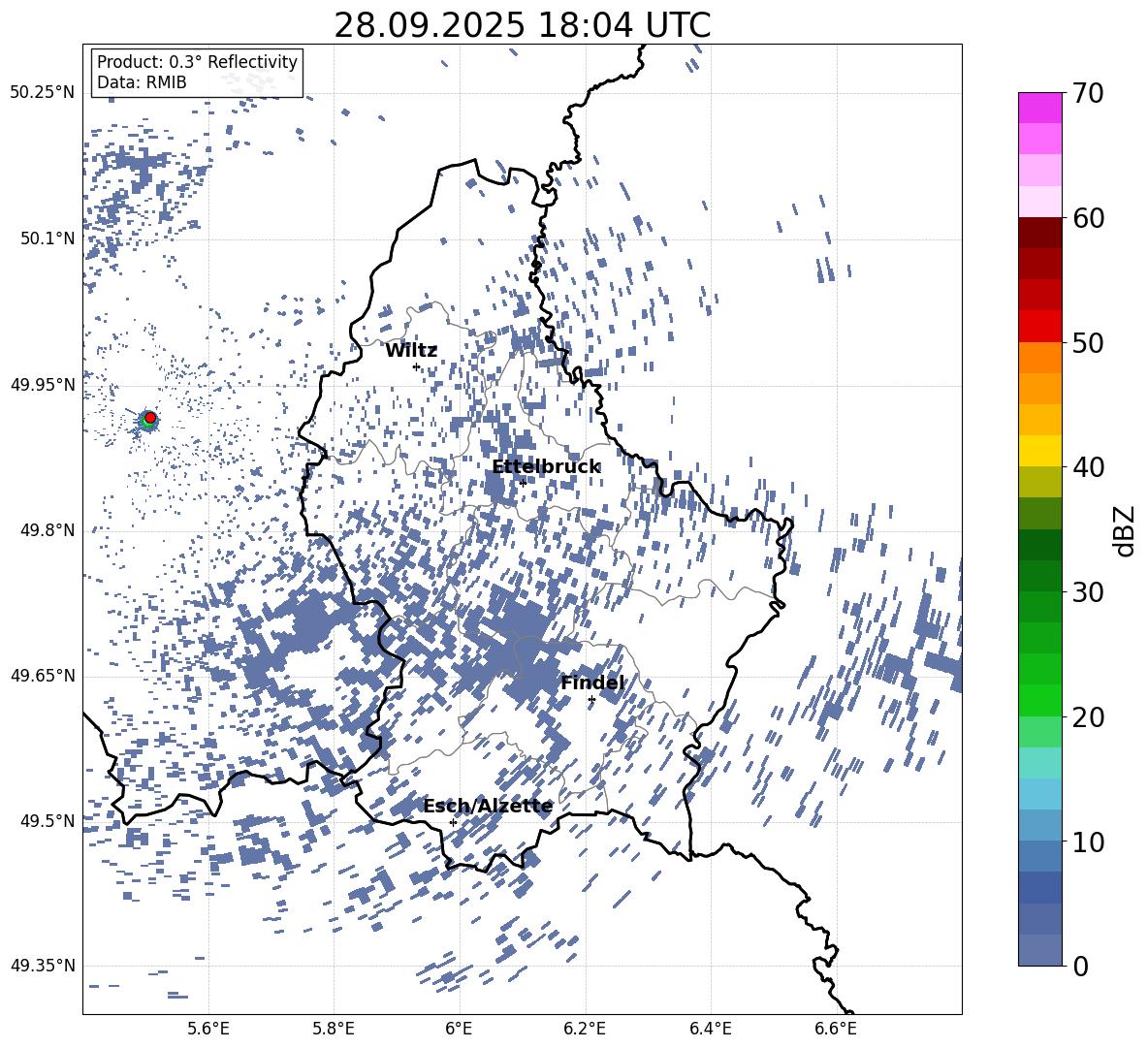Click the Wiltz cross location marker
The height and width of the screenshot is (1048, 1148).
click(x=417, y=366)
